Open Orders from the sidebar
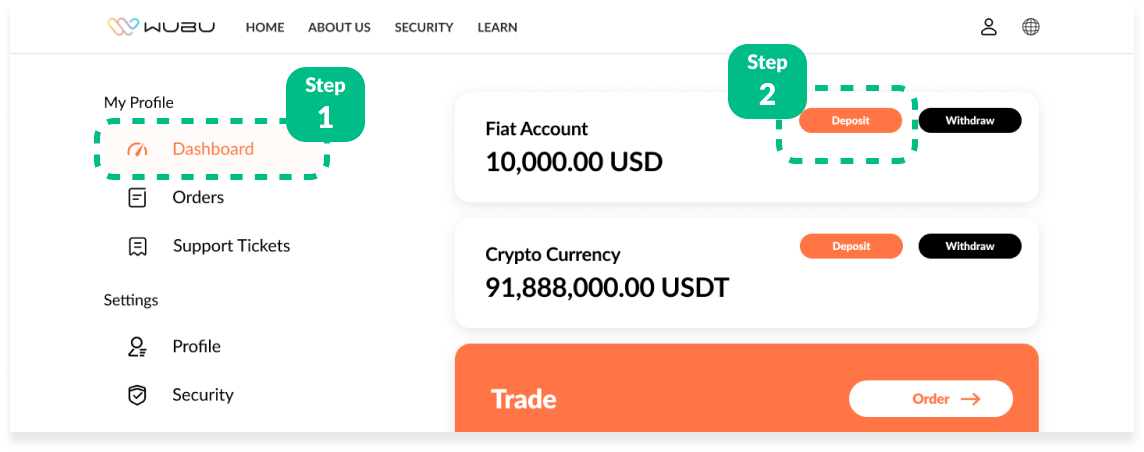The image size is (1144, 452). click(x=198, y=198)
